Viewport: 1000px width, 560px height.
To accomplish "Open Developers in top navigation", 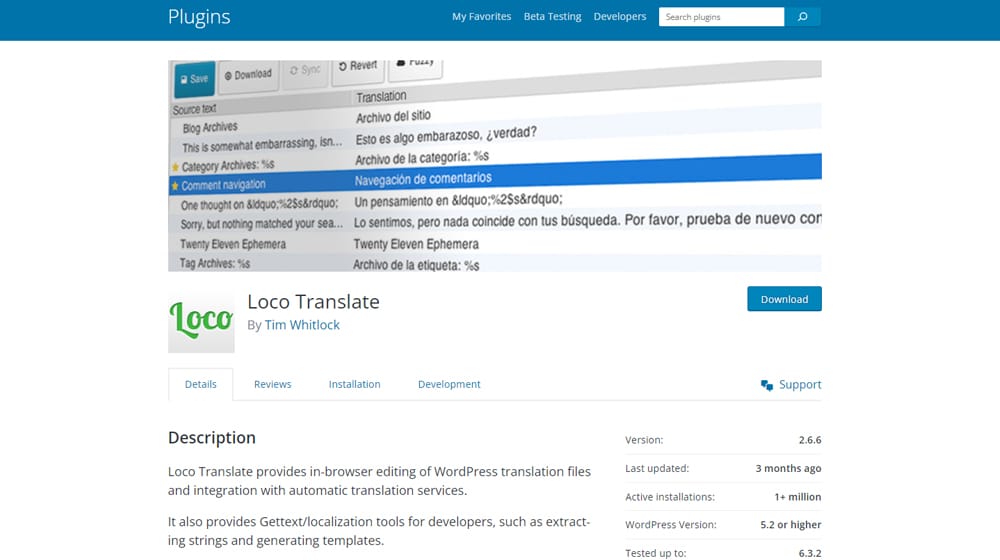I will [620, 17].
